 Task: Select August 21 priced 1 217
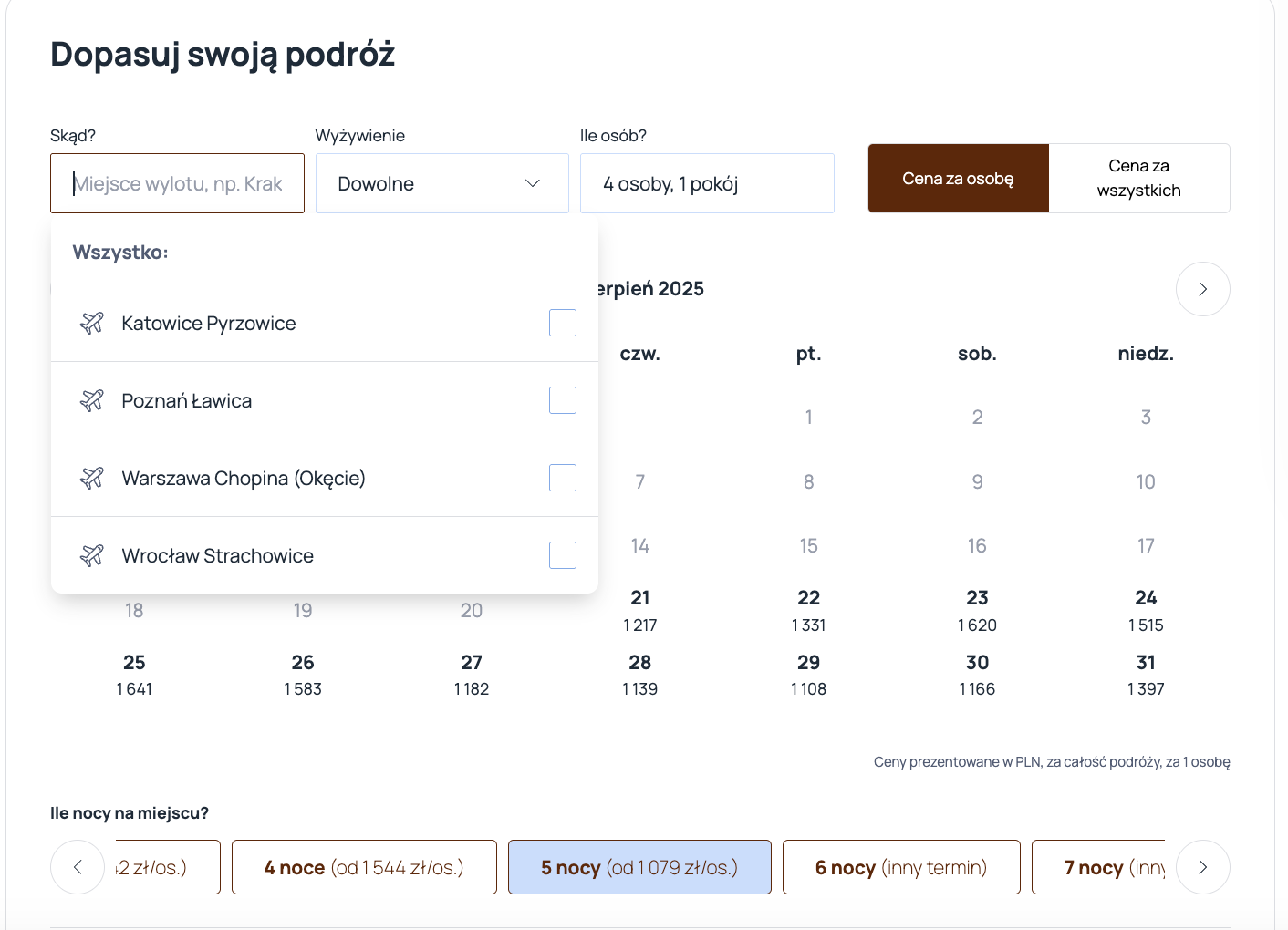point(640,611)
